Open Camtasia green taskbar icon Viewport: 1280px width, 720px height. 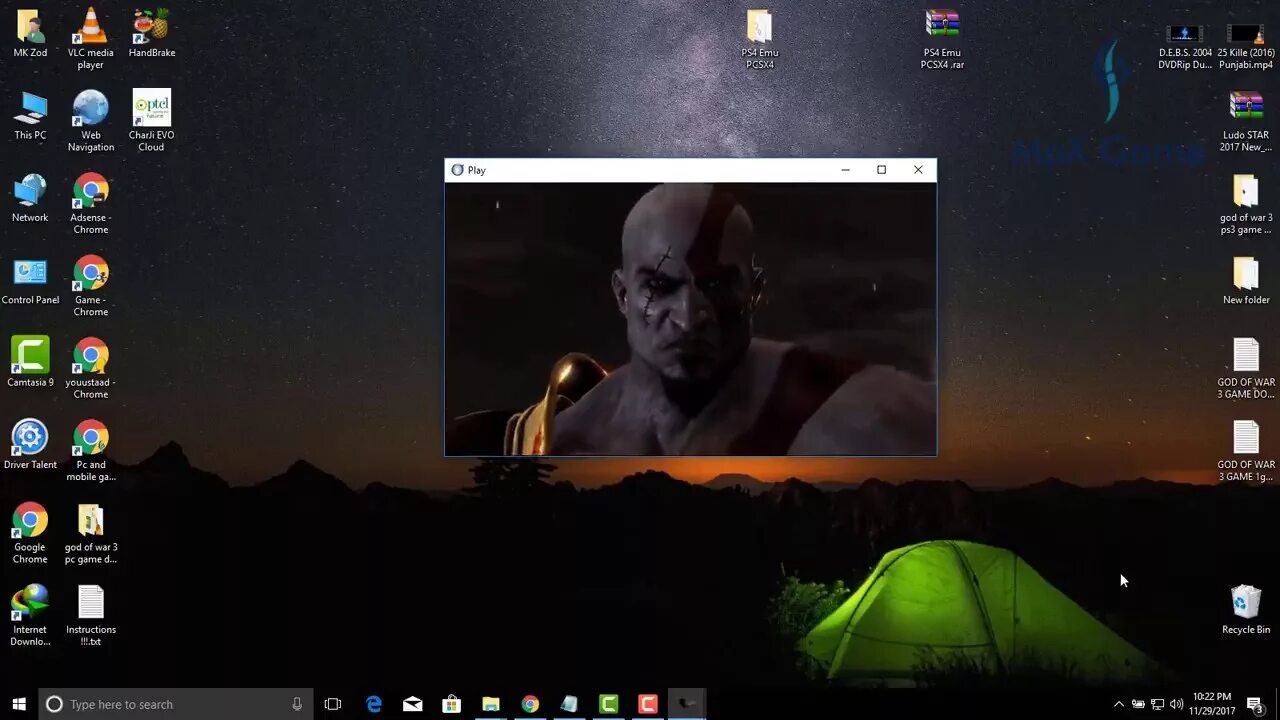pyautogui.click(x=608, y=704)
